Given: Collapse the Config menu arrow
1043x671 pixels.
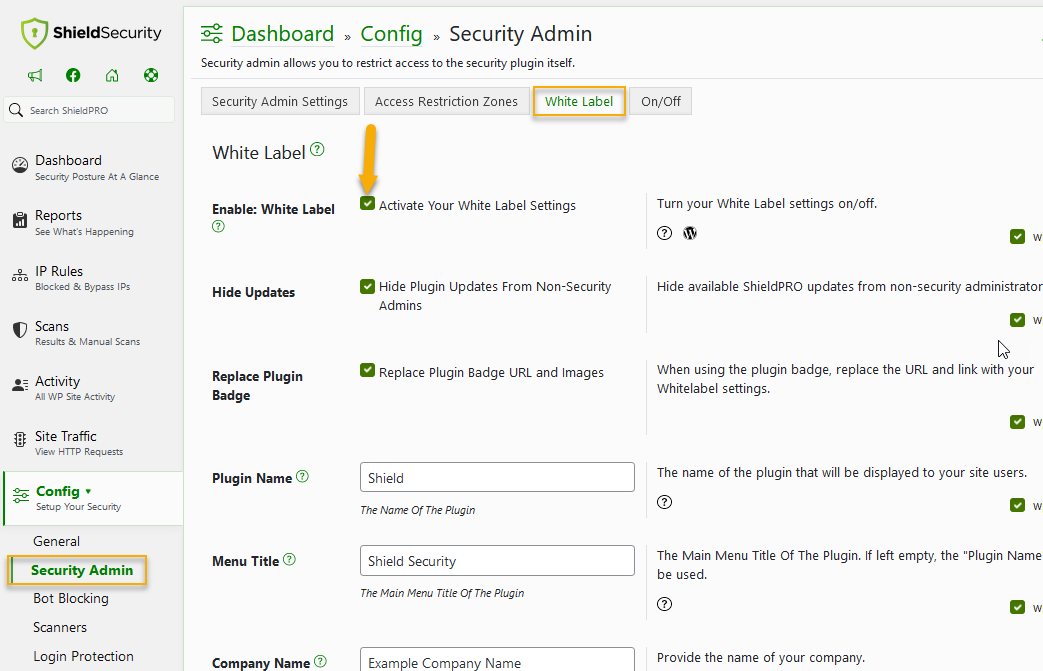Looking at the screenshot, I should coord(88,492).
